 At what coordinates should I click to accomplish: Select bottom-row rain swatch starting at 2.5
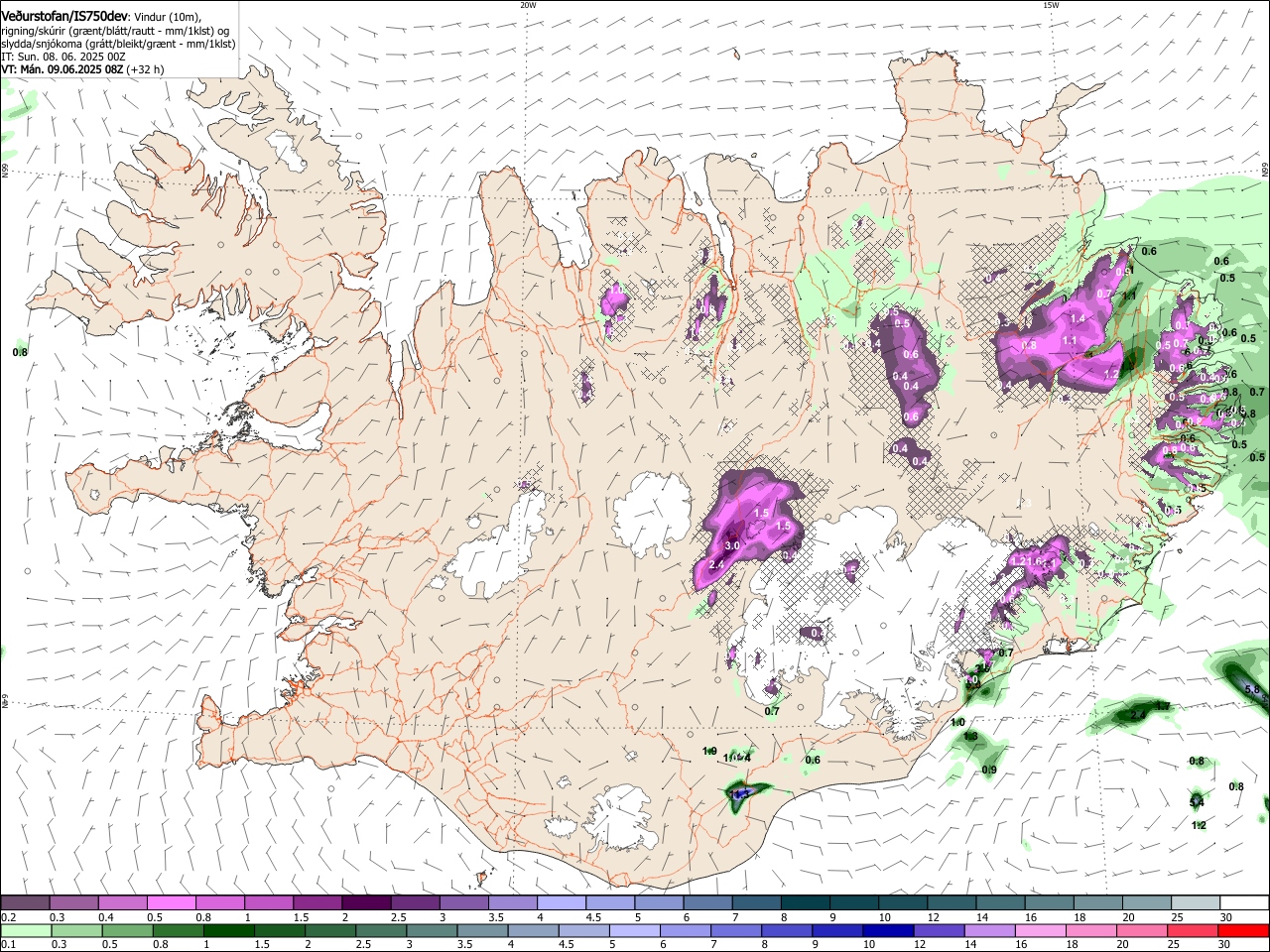click(x=379, y=930)
